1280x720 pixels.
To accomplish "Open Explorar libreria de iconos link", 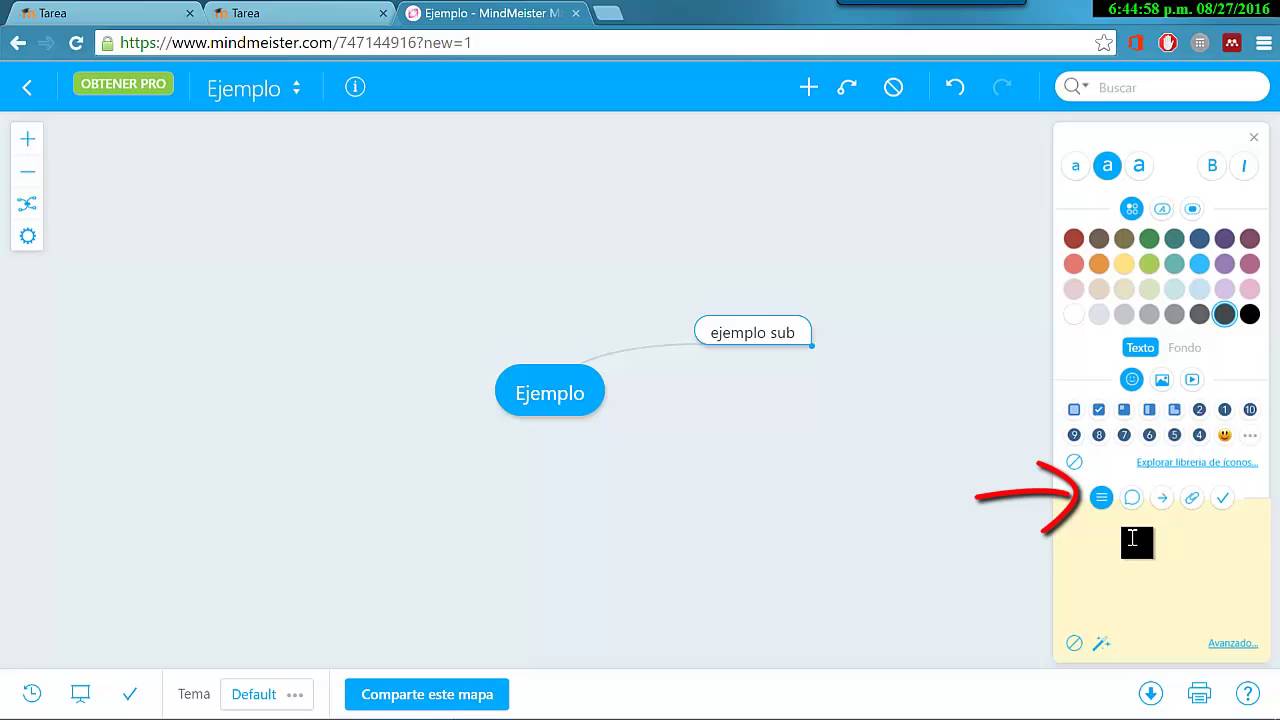I will pos(1197,462).
